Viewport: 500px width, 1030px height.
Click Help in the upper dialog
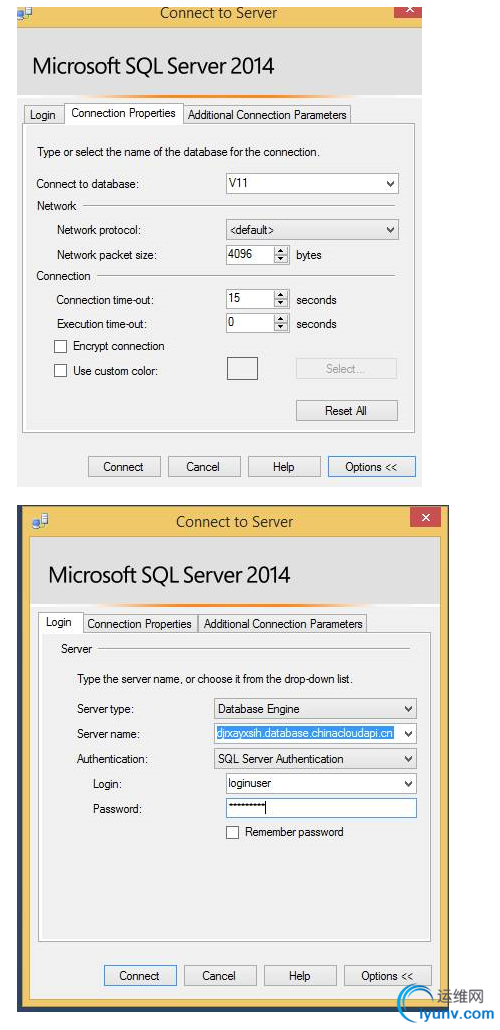(283, 467)
